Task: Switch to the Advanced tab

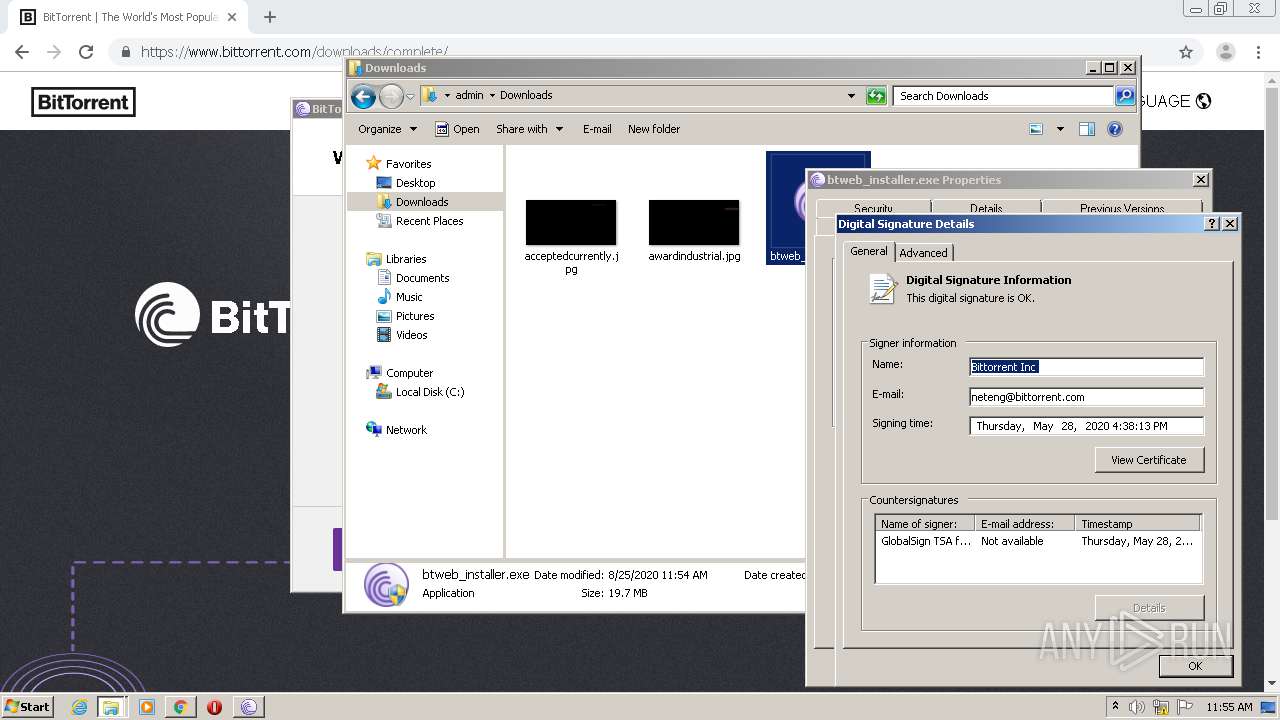Action: tap(923, 253)
